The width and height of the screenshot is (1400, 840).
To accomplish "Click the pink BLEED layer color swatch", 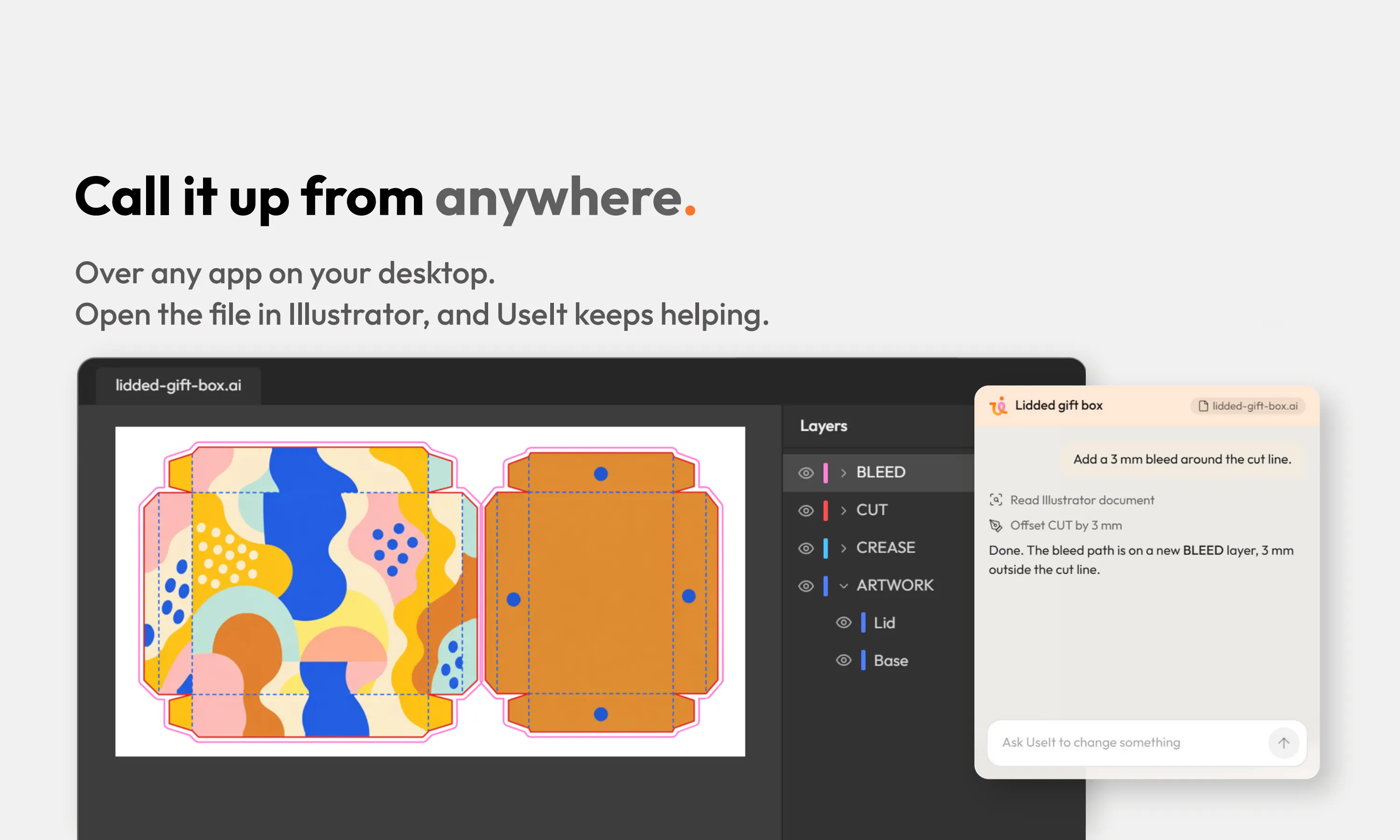I will [x=826, y=473].
